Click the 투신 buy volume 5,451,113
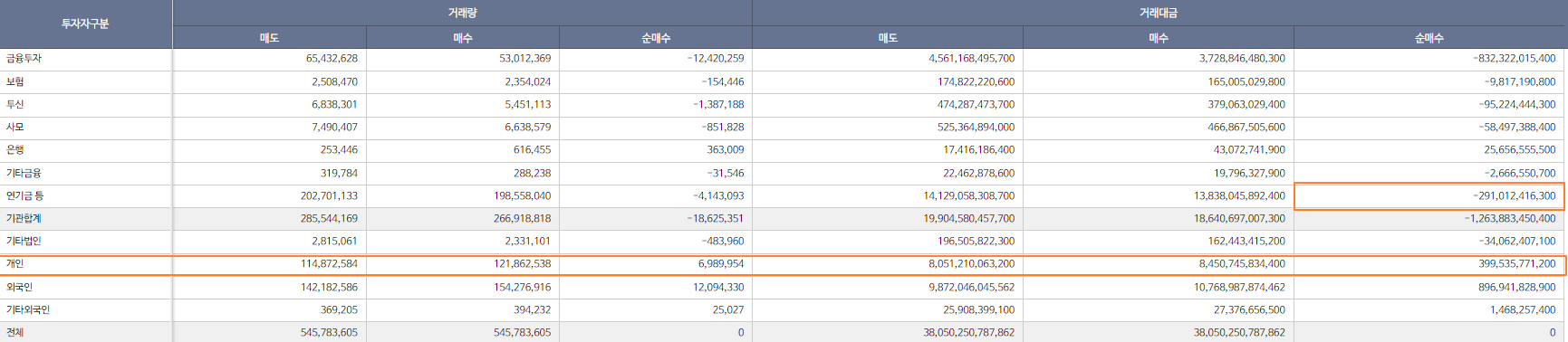The height and width of the screenshot is (342, 1568). click(527, 105)
